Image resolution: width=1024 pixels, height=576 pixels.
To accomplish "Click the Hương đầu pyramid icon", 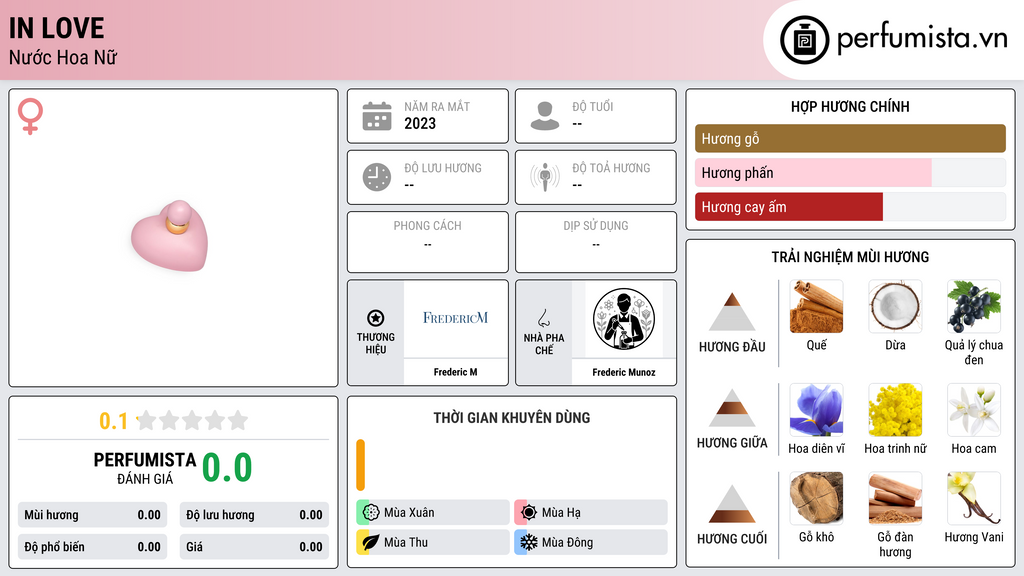I will pyautogui.click(x=732, y=312).
